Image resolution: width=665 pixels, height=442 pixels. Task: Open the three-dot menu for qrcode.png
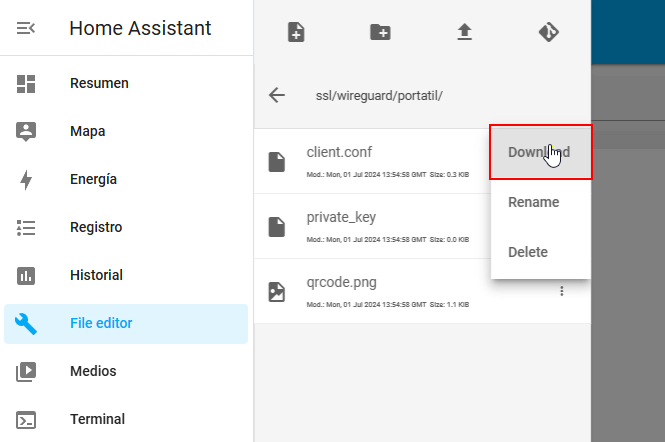click(x=562, y=291)
